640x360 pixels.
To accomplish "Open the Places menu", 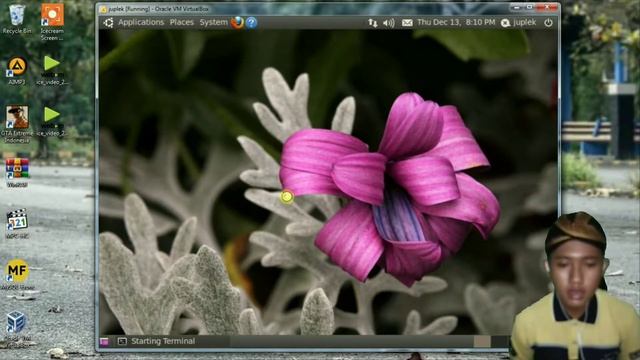I will 182,22.
